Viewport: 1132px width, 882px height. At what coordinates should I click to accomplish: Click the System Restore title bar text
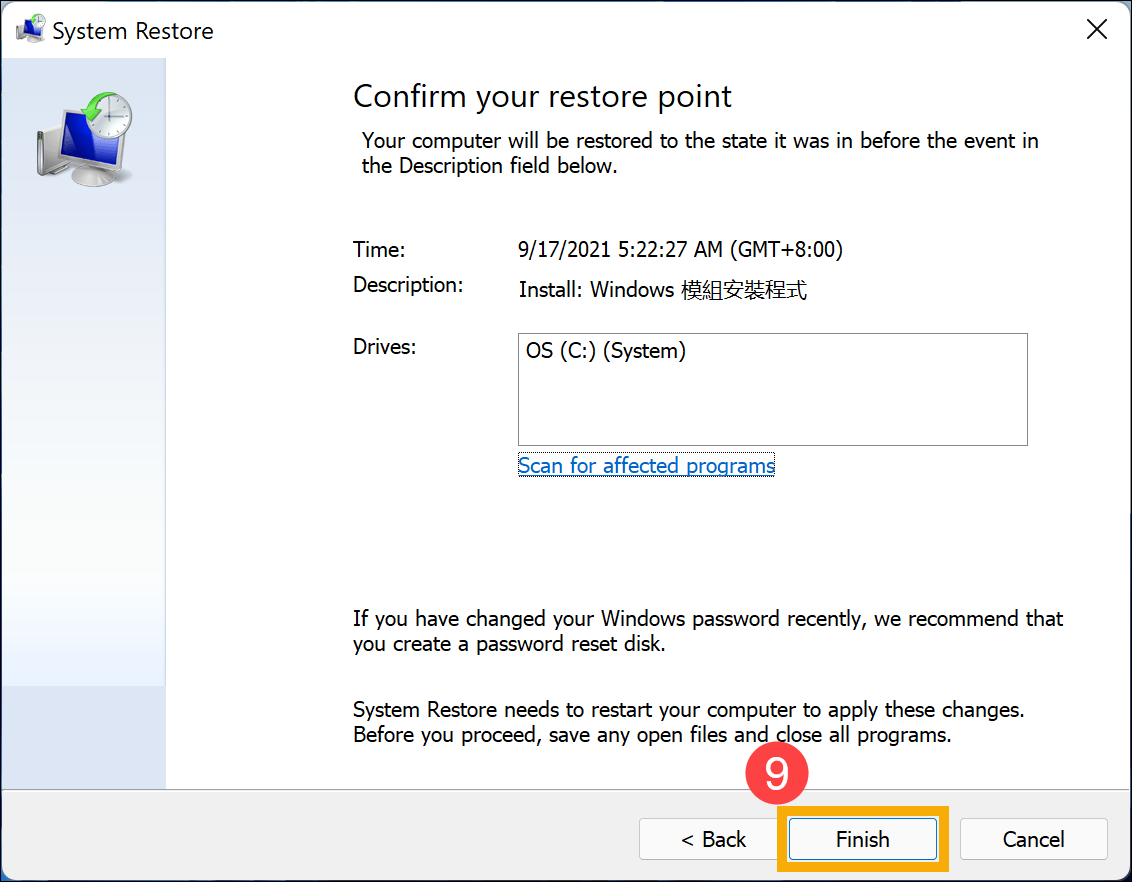[132, 31]
